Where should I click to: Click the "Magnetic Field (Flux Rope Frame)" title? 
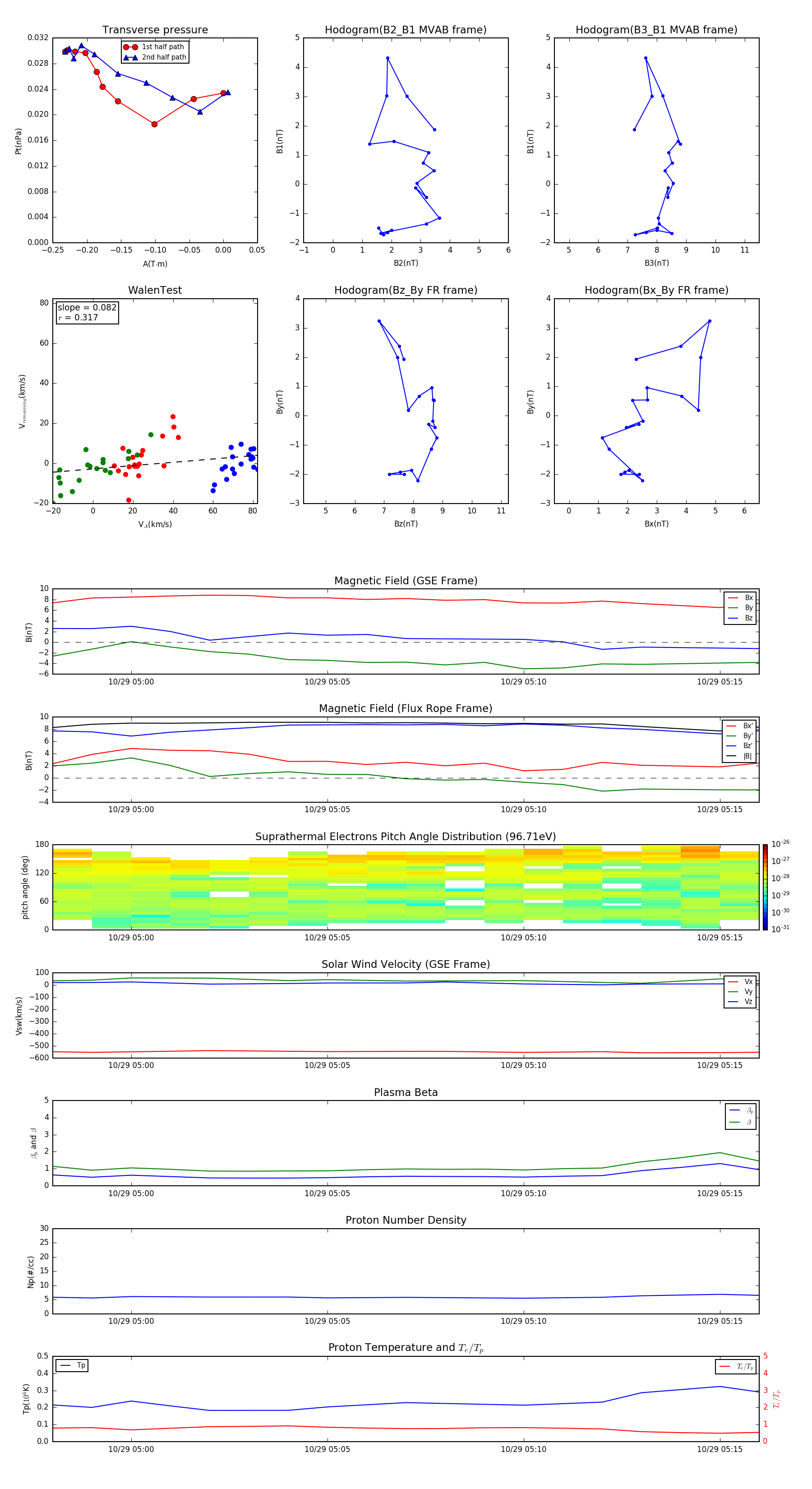[406, 709]
